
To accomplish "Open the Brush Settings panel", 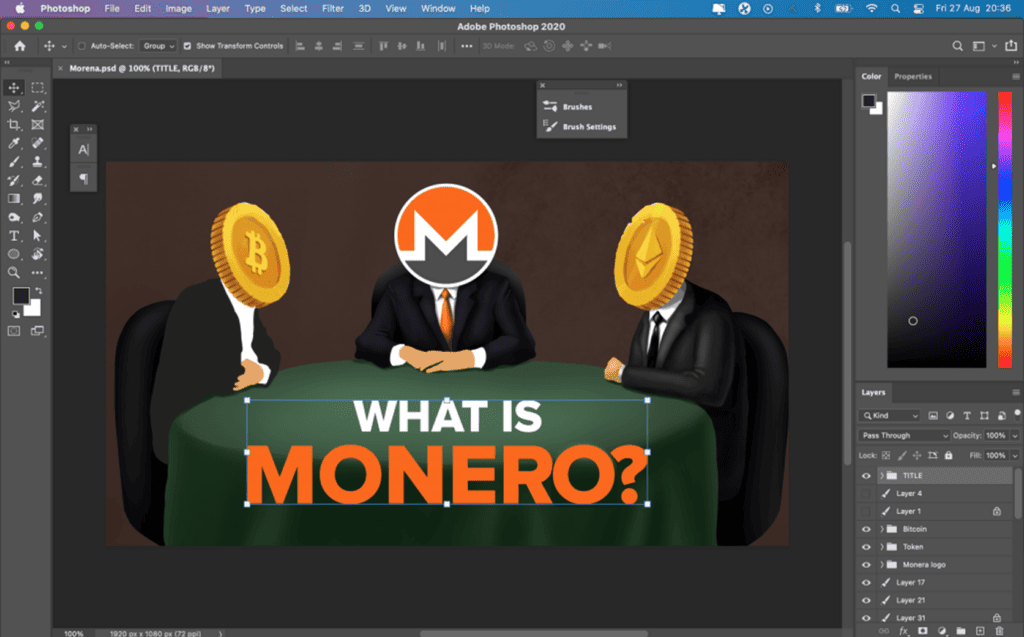I will pyautogui.click(x=589, y=127).
